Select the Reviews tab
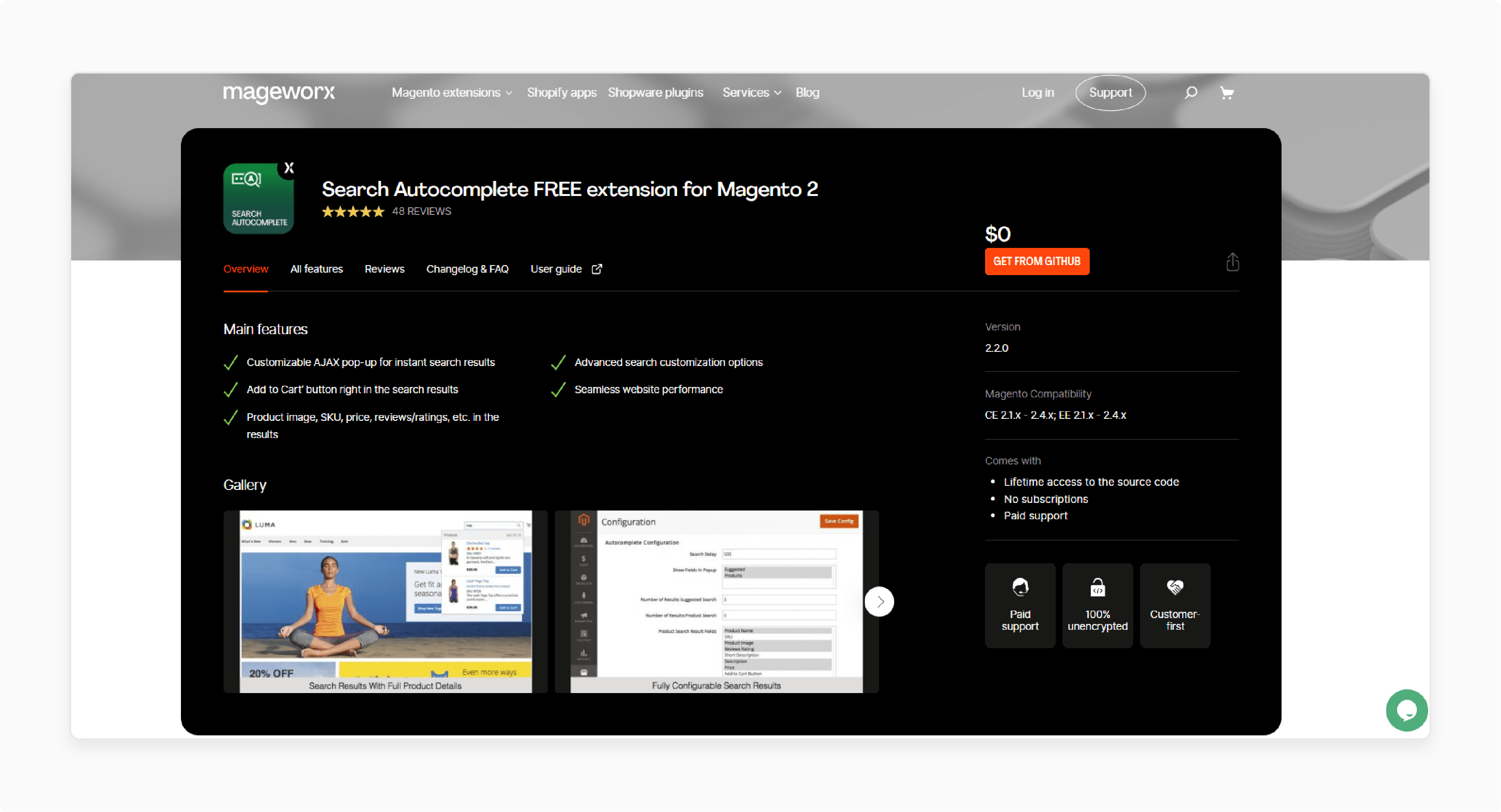 384,269
